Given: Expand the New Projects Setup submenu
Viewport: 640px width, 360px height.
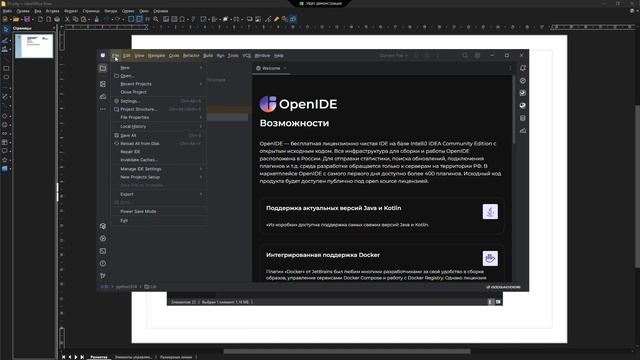Looking at the screenshot, I should pyautogui.click(x=159, y=177).
